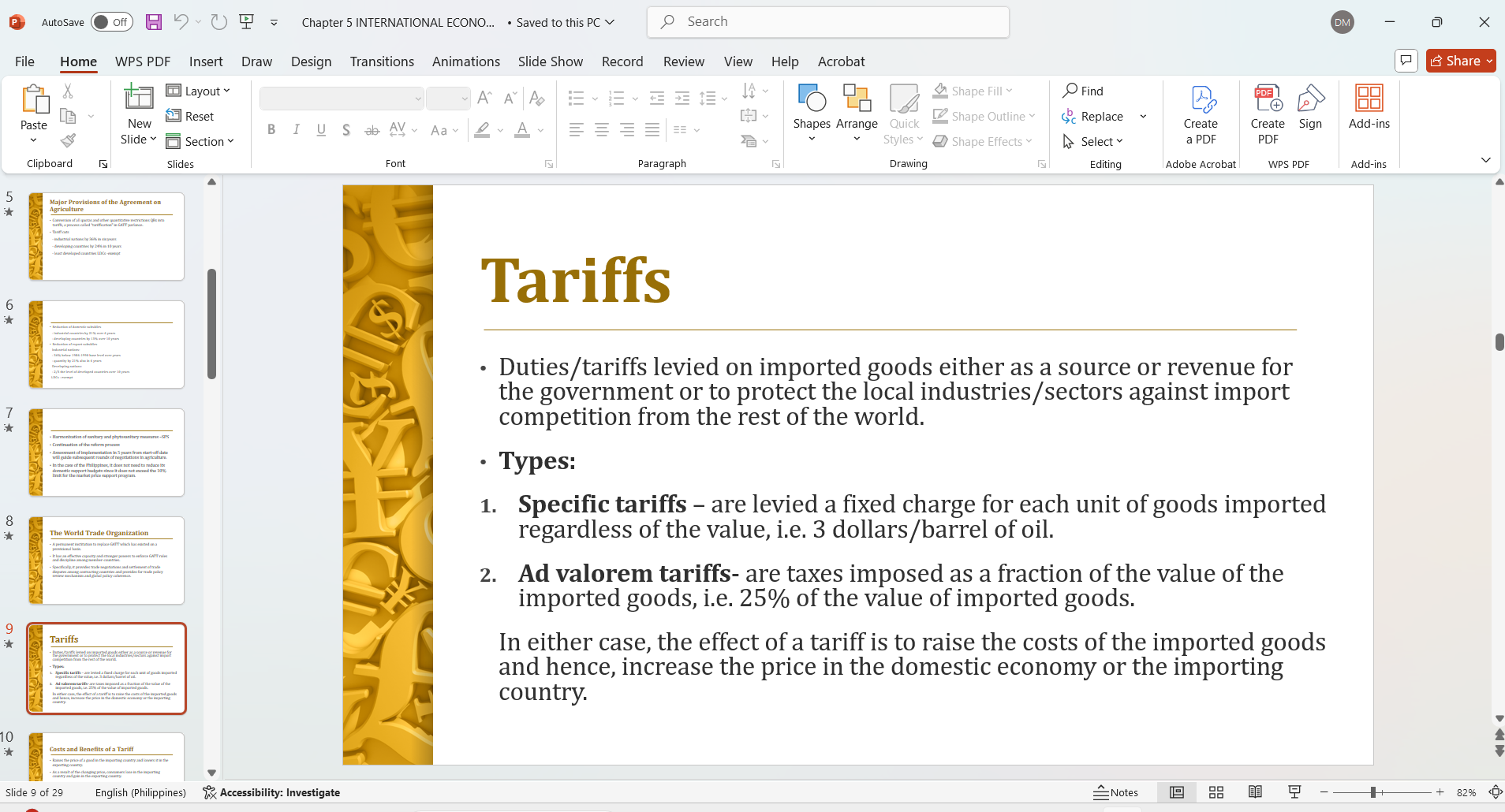The width and height of the screenshot is (1505, 812).
Task: Collapse the ribbon with chevron
Action: click(1486, 160)
